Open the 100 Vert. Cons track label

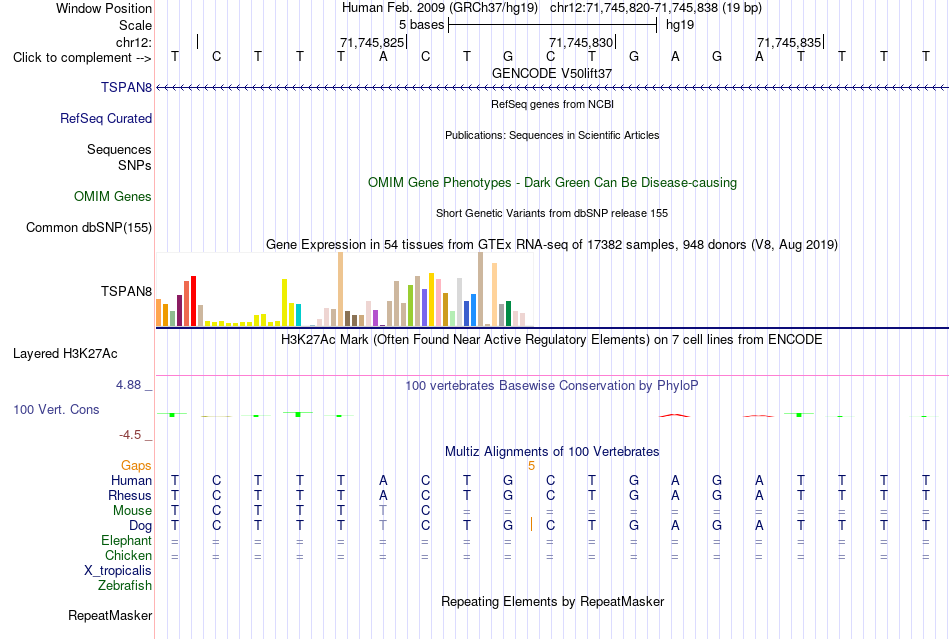point(56,409)
